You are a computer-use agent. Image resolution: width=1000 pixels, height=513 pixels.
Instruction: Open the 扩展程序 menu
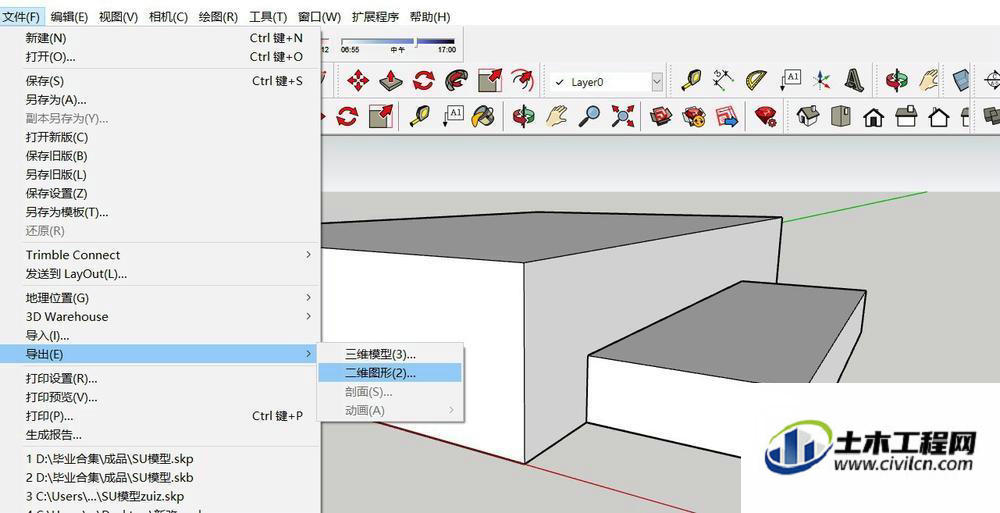click(375, 17)
